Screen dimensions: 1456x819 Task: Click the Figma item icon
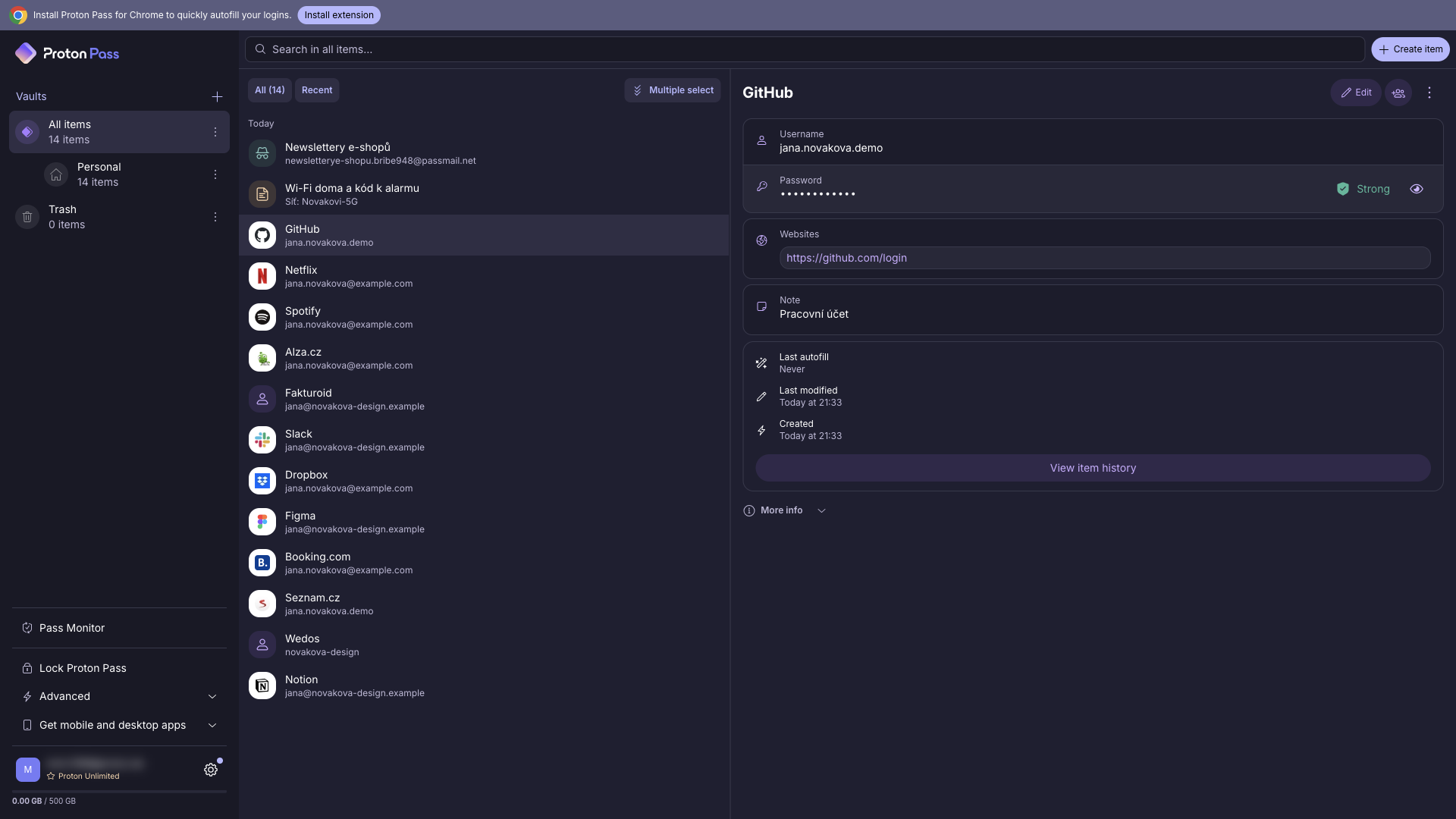pos(262,522)
